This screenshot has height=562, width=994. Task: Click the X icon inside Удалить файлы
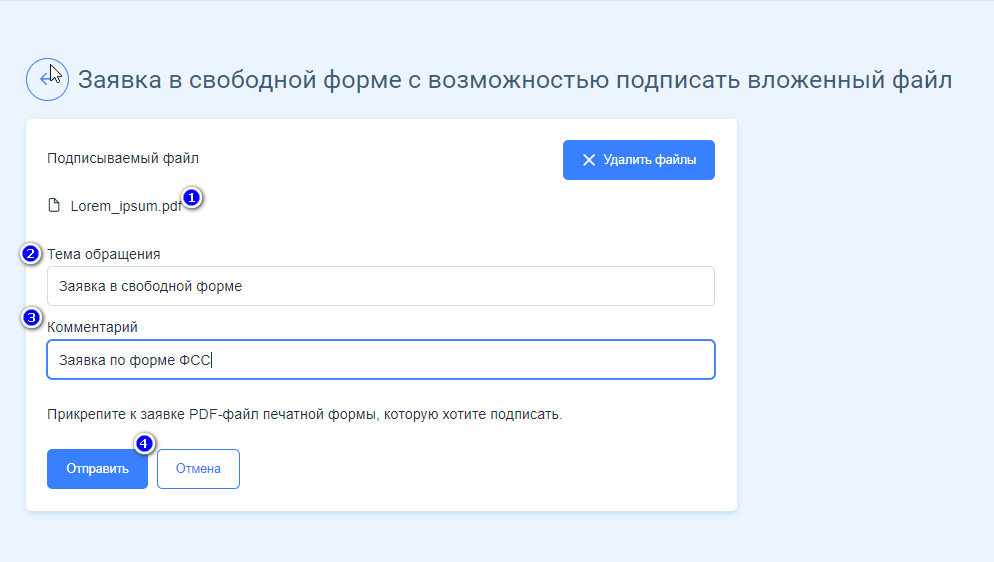pyautogui.click(x=589, y=160)
